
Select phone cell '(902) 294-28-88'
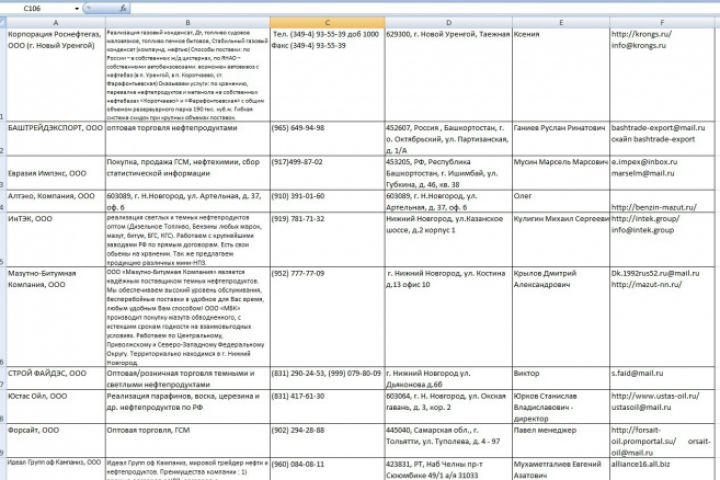[x=327, y=440]
